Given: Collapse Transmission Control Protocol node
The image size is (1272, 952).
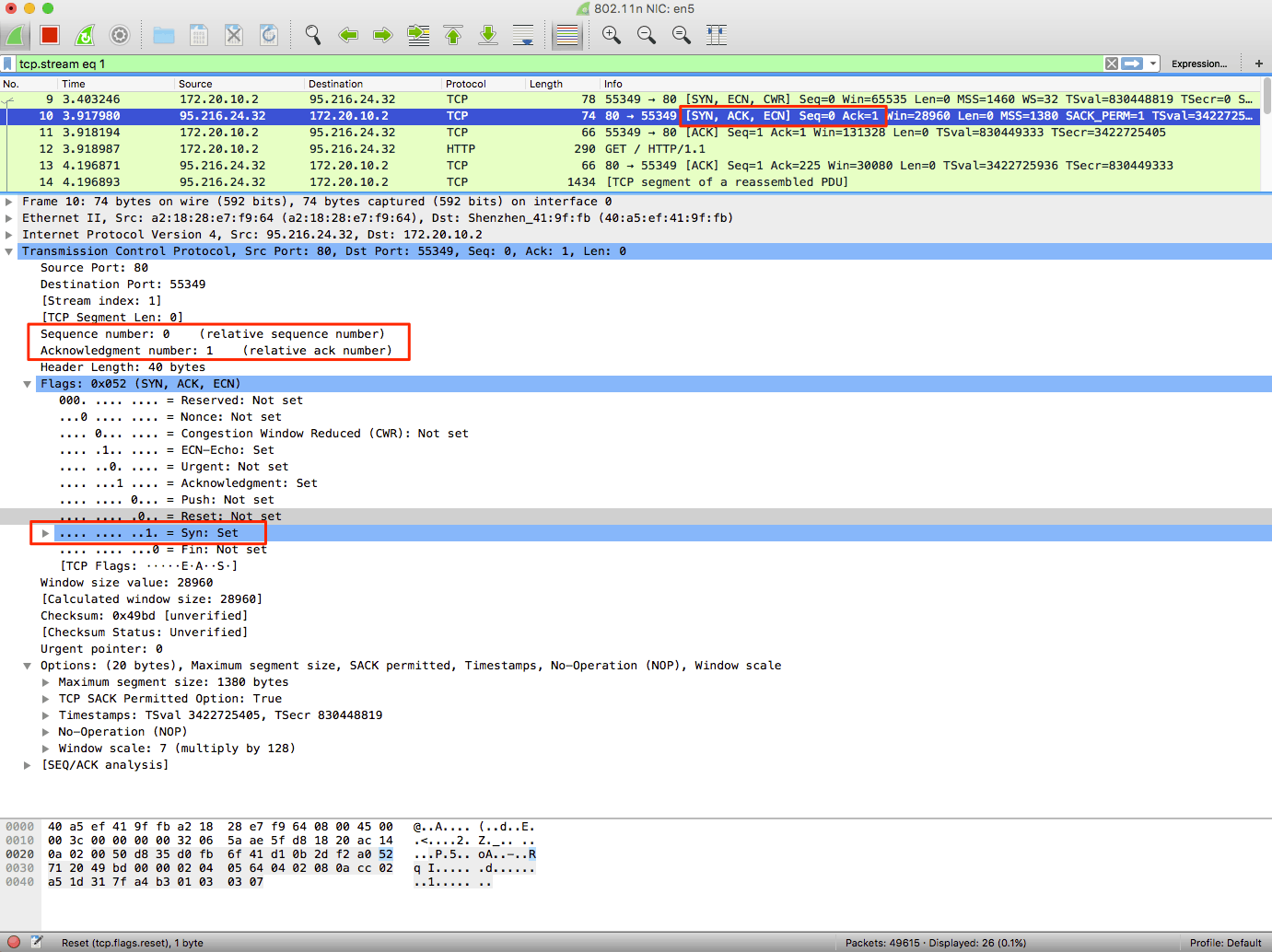Looking at the screenshot, I should (x=9, y=251).
